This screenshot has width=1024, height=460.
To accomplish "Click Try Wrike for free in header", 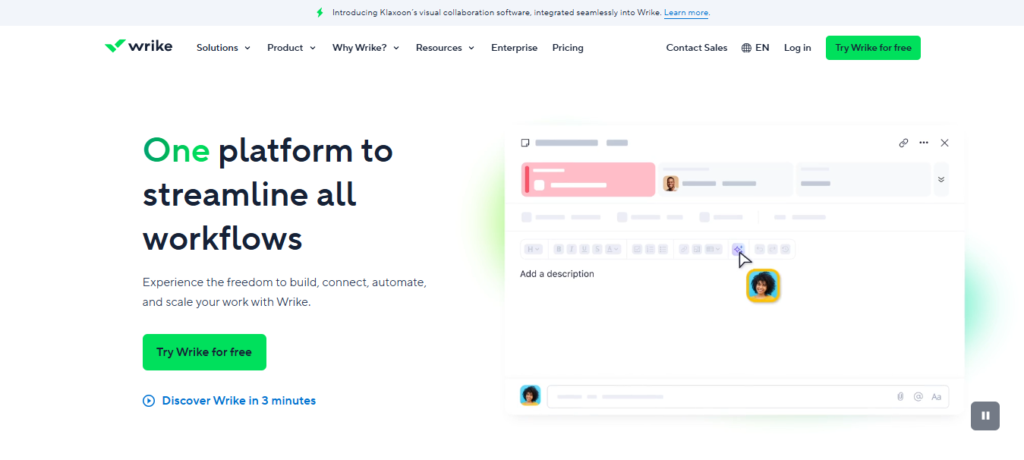I will (x=872, y=48).
